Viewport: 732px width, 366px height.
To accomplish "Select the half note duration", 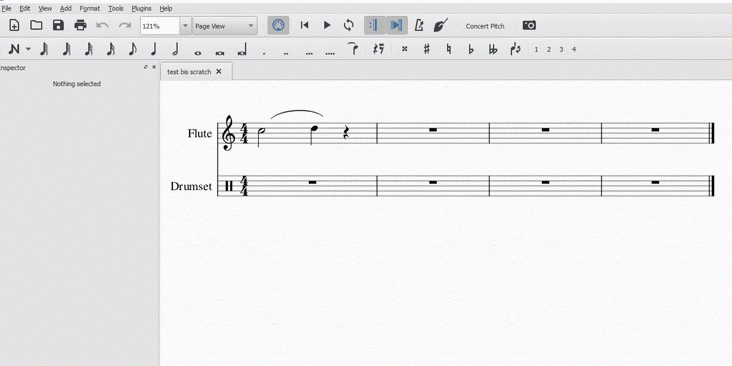I will pyautogui.click(x=176, y=49).
